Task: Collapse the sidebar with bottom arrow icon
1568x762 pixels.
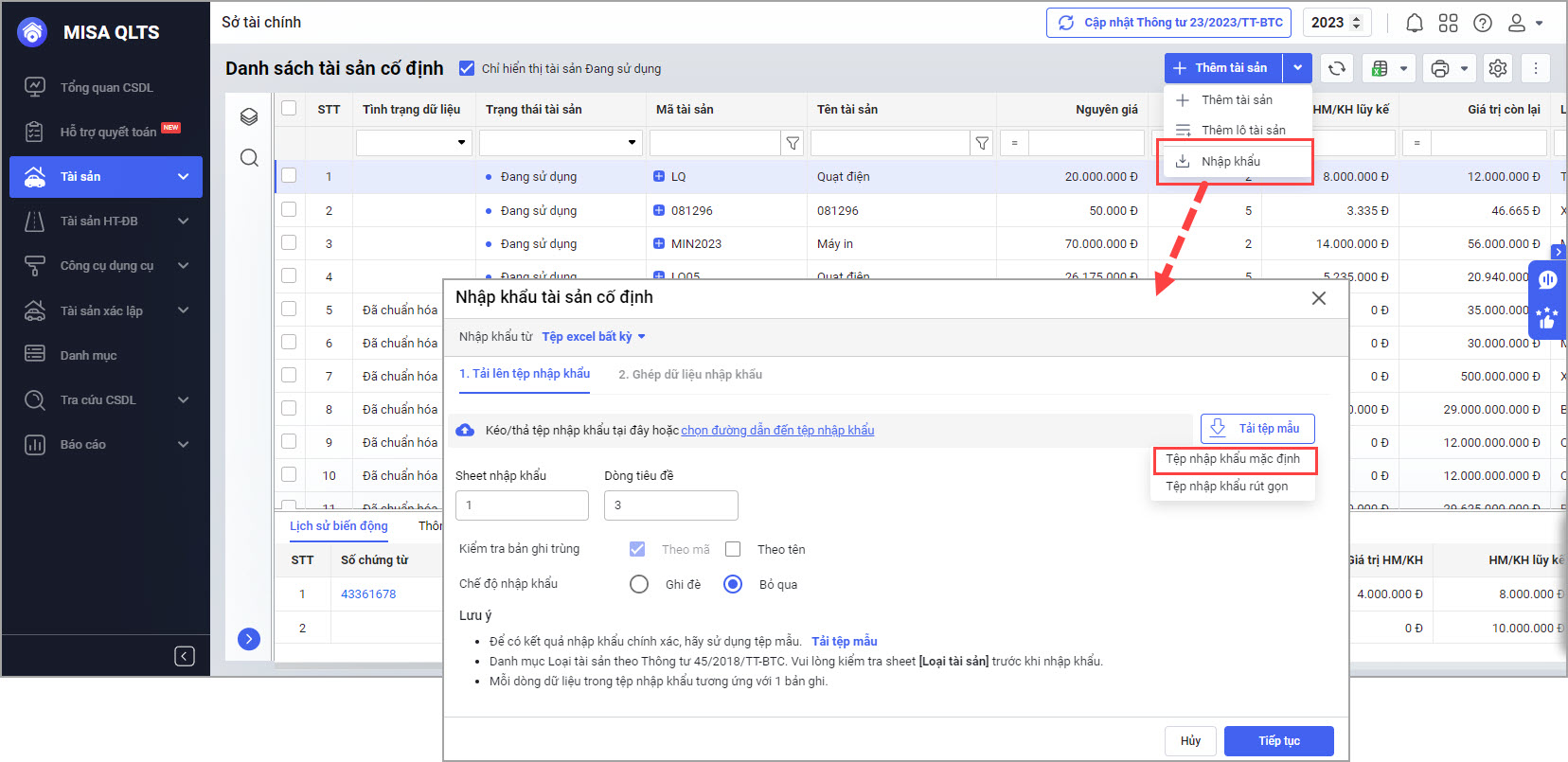Action: [x=185, y=656]
